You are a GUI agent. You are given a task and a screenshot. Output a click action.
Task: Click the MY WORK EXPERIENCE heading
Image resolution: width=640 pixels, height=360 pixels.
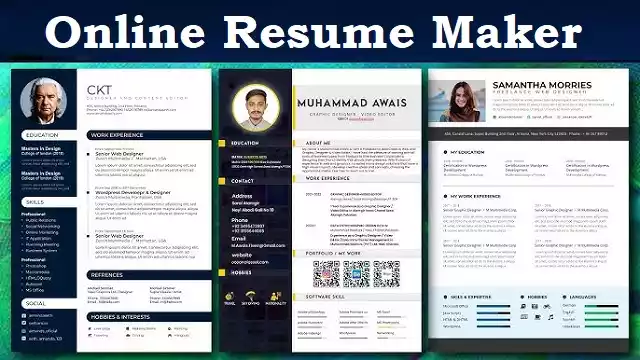(476, 196)
